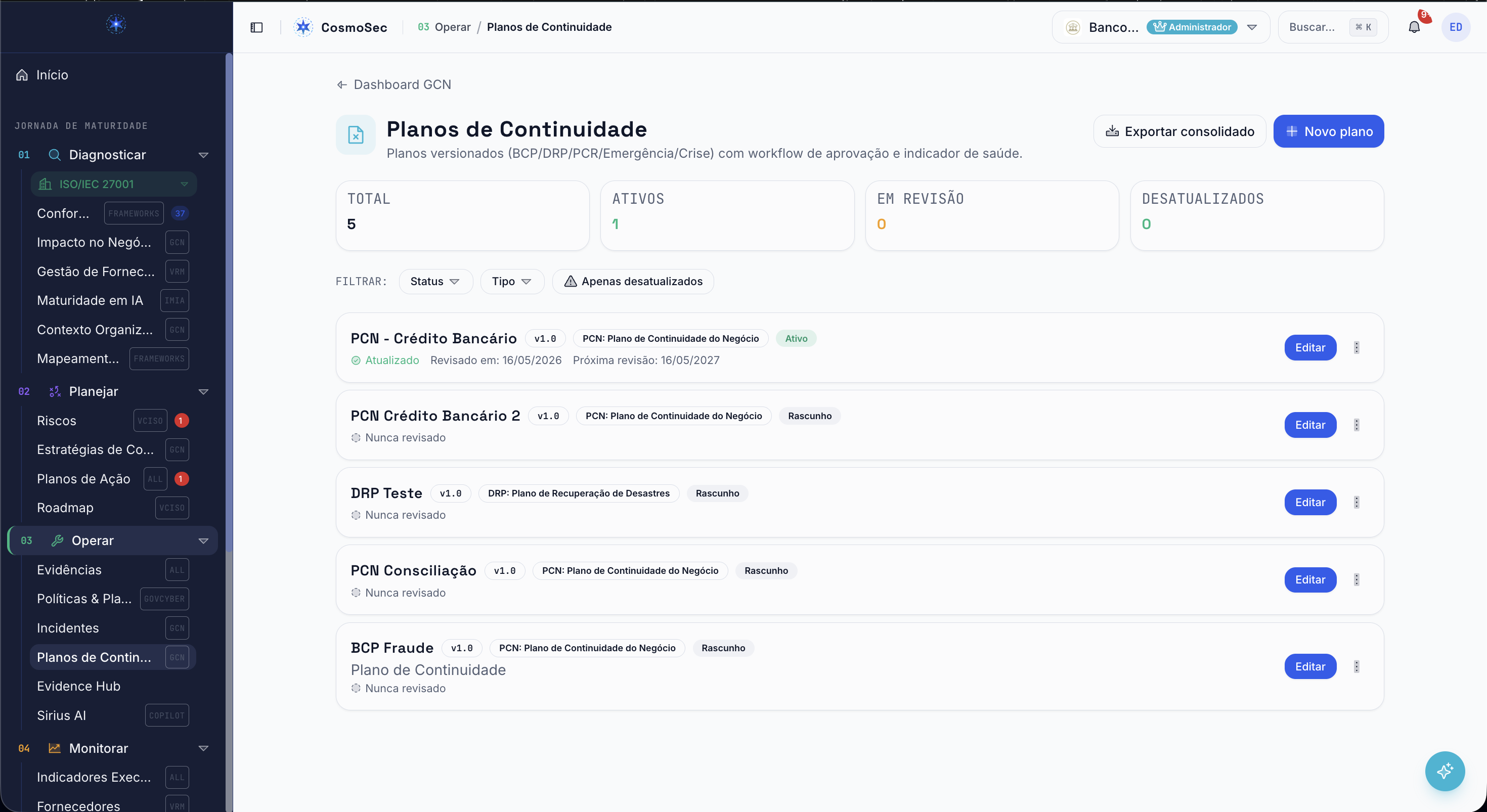Open the Tipo filter dropdown
Screen dimensions: 1487x812
tap(511, 282)
